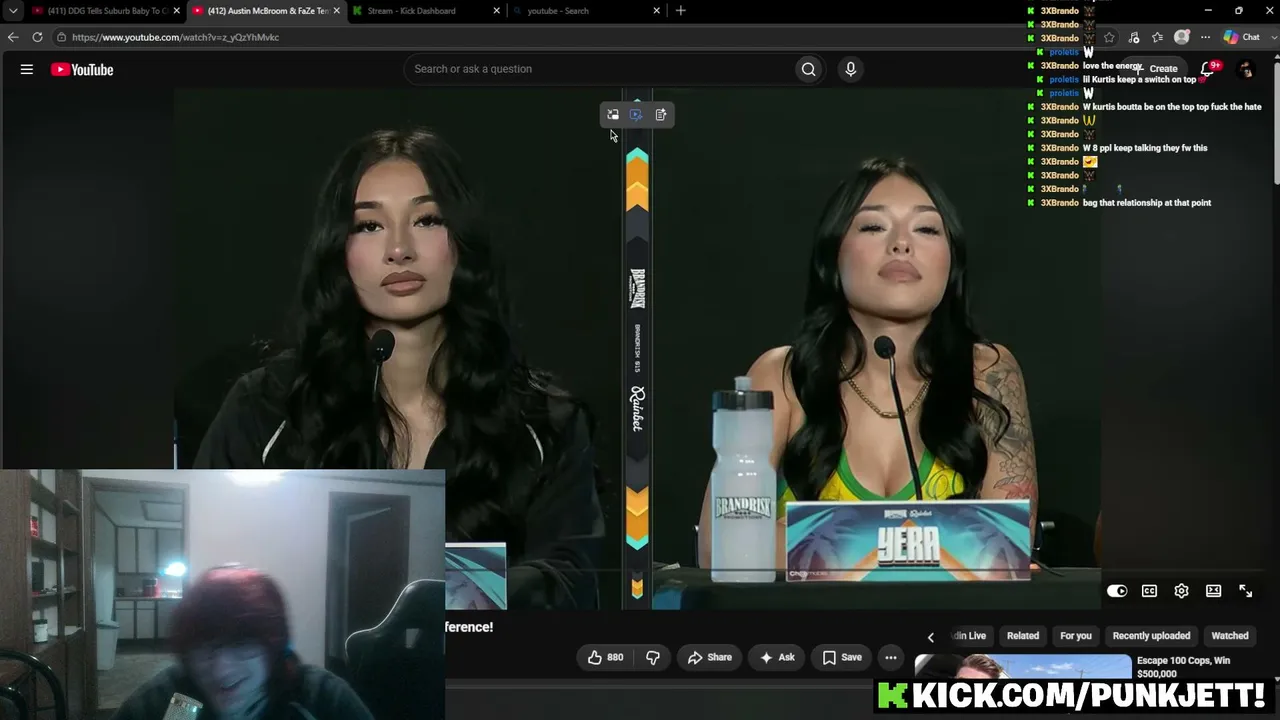Select the For you filter chip
This screenshot has height=720, width=1280.
pos(1076,636)
